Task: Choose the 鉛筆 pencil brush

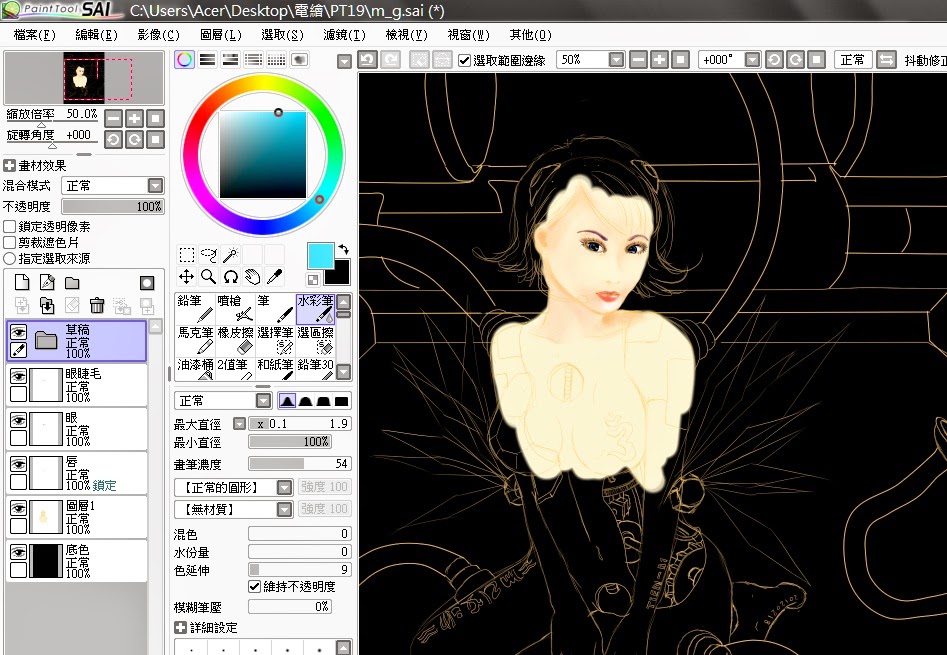Action: pyautogui.click(x=195, y=309)
